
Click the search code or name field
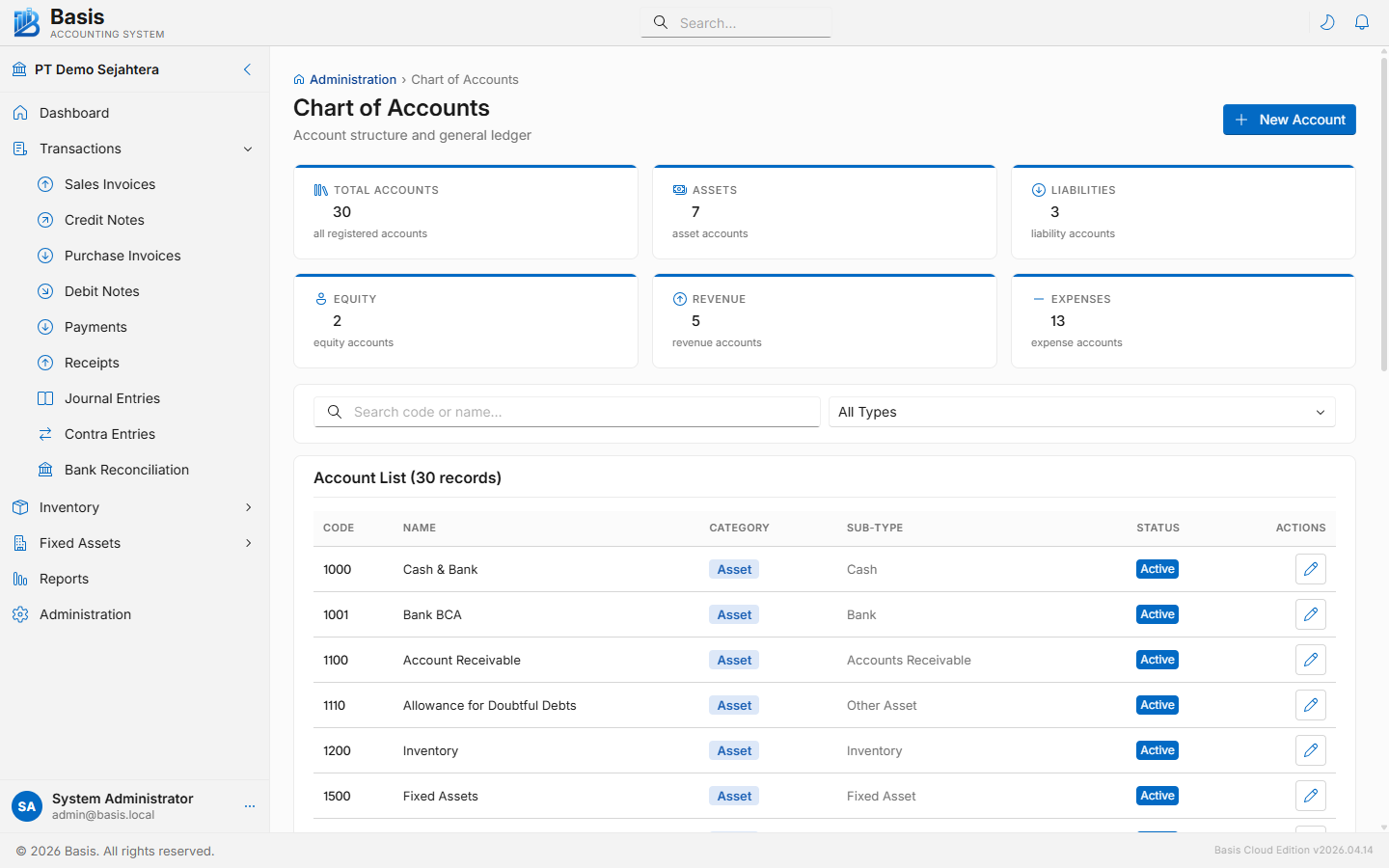[x=566, y=412]
